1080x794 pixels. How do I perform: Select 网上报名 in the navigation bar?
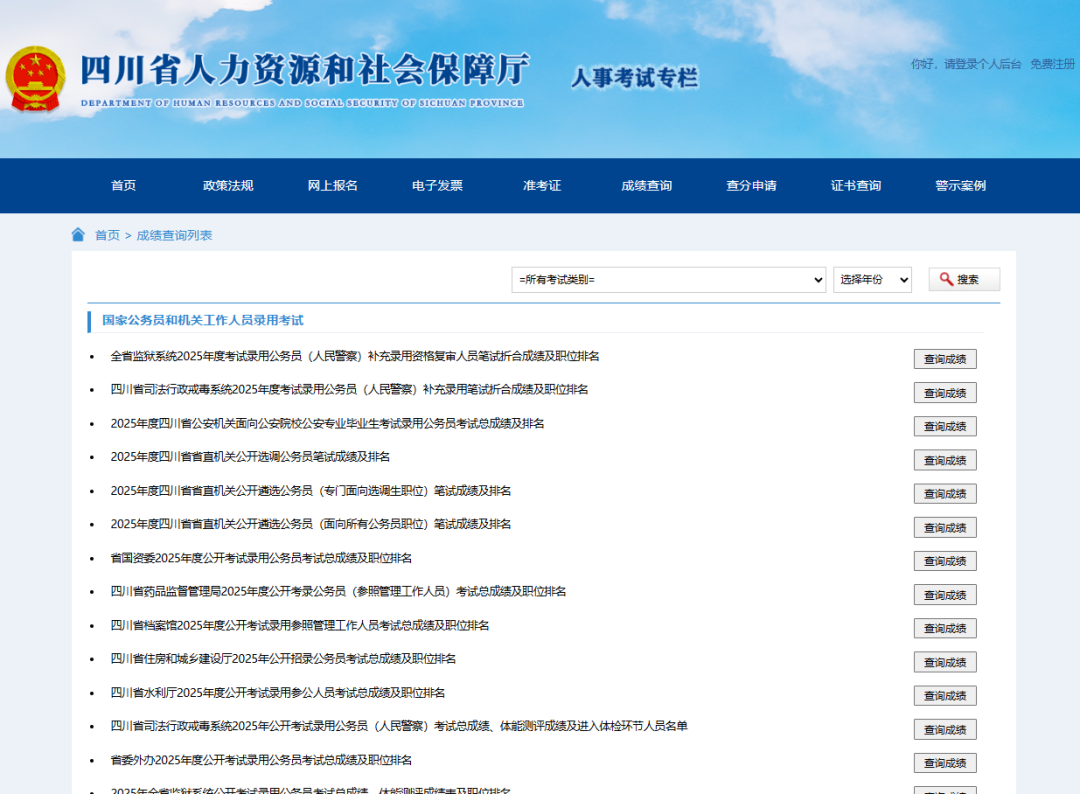[332, 186]
